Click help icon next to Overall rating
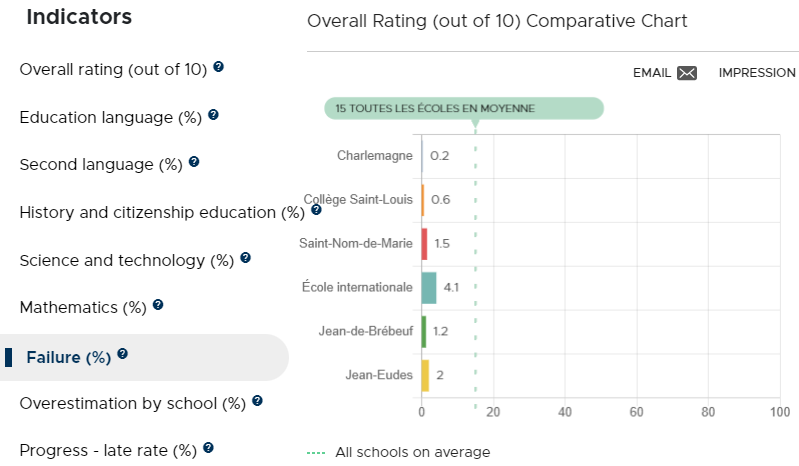The image size is (799, 466). (x=218, y=67)
